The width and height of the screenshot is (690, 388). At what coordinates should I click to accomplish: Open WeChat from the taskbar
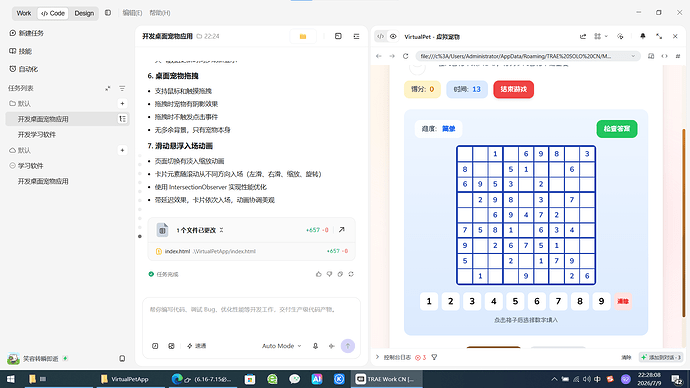(x=294, y=379)
